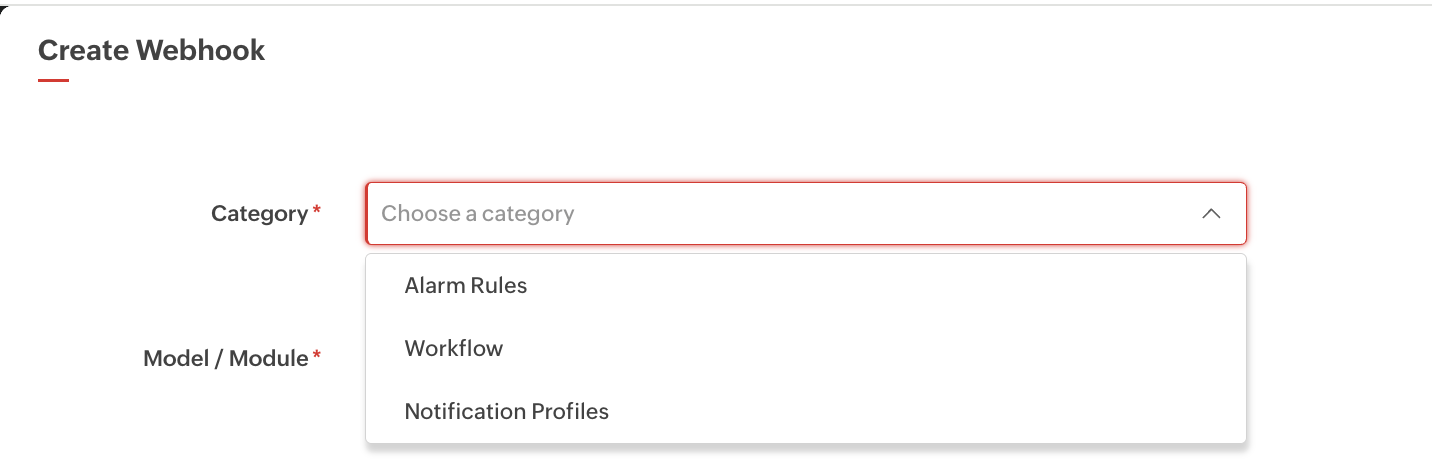Click the Model / Module field label
The image size is (1432, 472).
pyautogui.click(x=226, y=358)
